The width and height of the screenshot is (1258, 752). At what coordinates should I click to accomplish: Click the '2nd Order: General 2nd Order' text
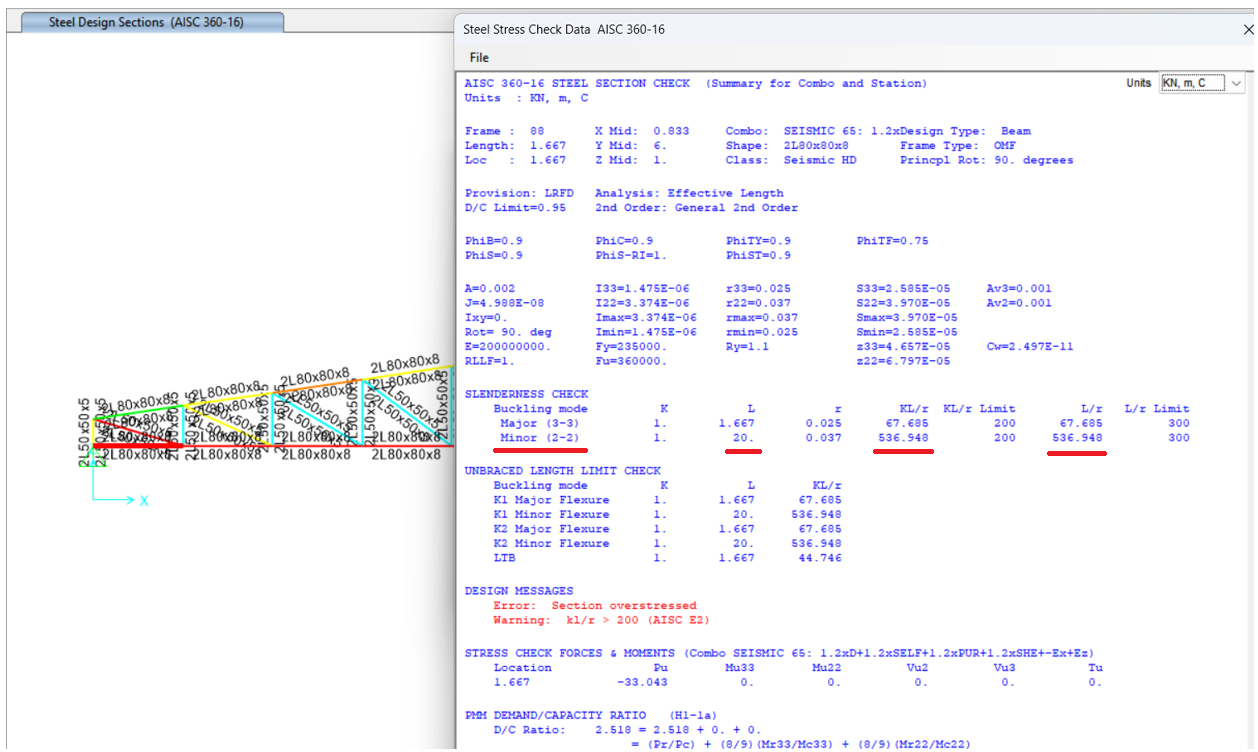[x=697, y=208]
